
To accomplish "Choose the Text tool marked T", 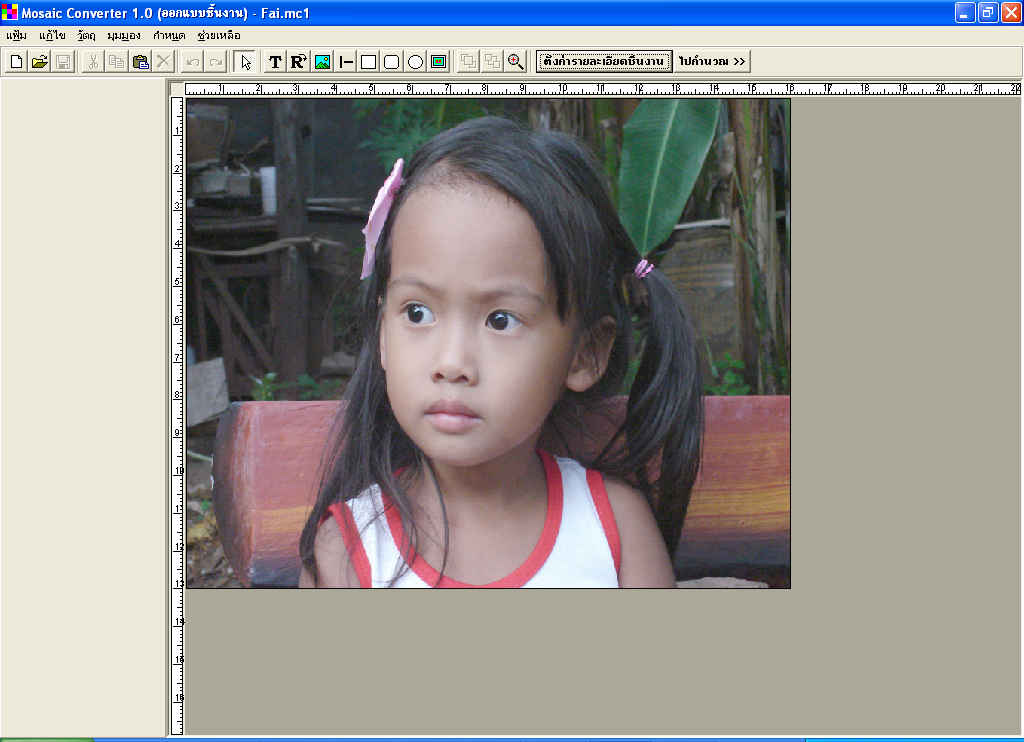I will click(275, 62).
